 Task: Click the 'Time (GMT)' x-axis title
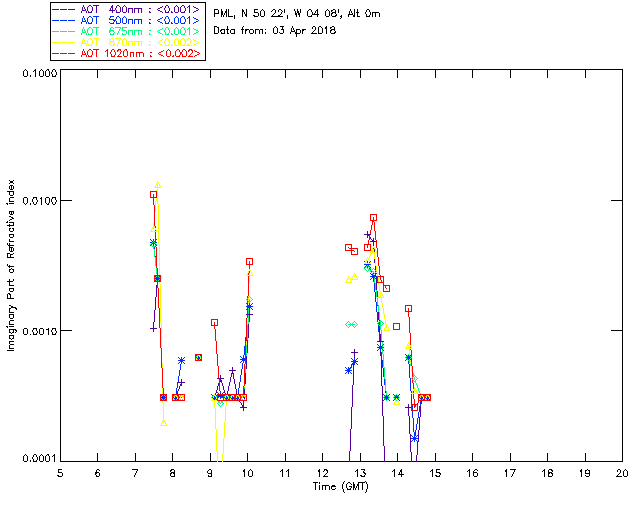(340, 485)
